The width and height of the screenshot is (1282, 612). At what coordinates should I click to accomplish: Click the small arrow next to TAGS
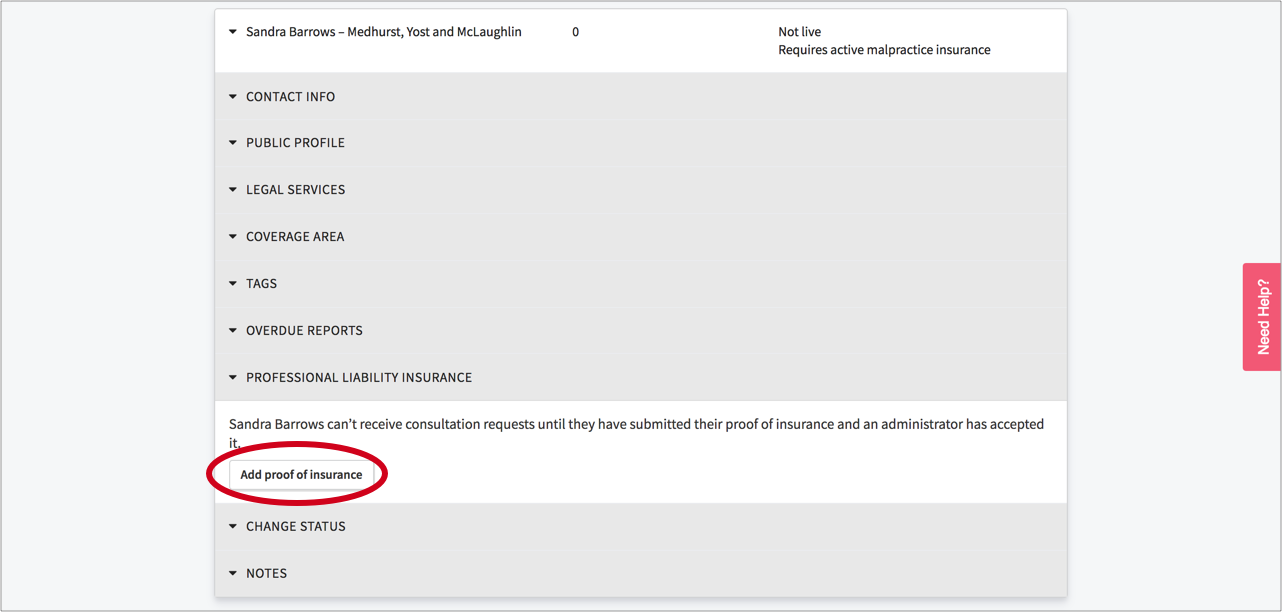[x=233, y=284]
